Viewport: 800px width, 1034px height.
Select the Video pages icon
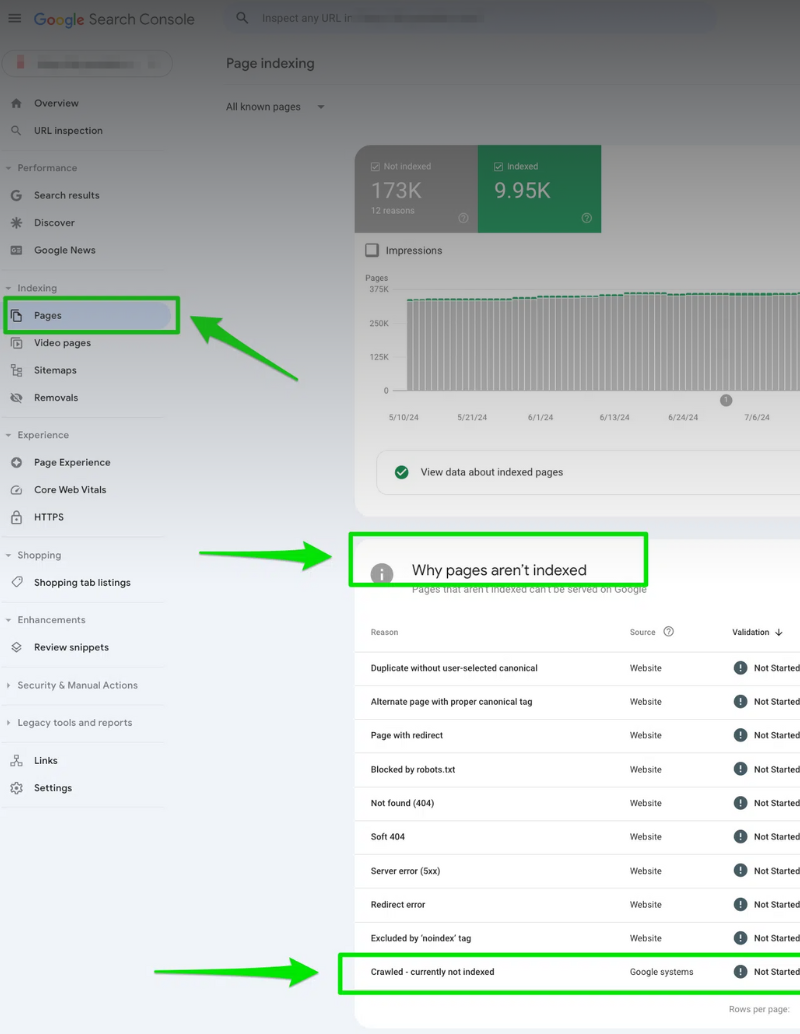(x=18, y=342)
